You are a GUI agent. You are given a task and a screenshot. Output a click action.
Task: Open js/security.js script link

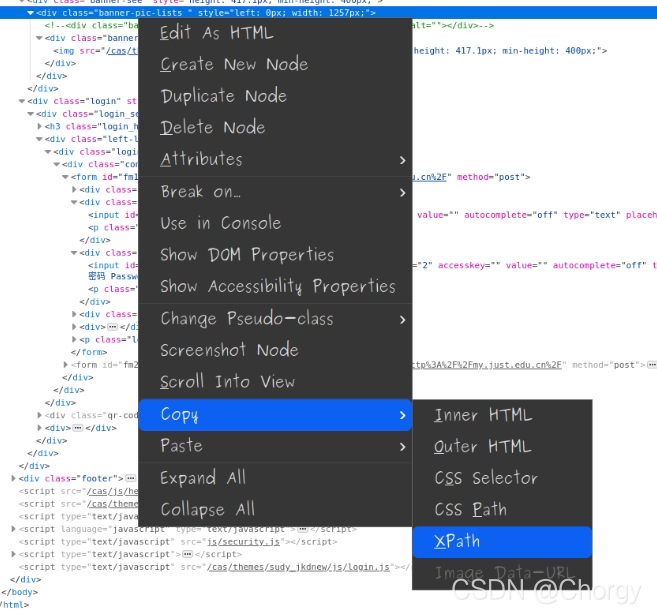(243, 542)
